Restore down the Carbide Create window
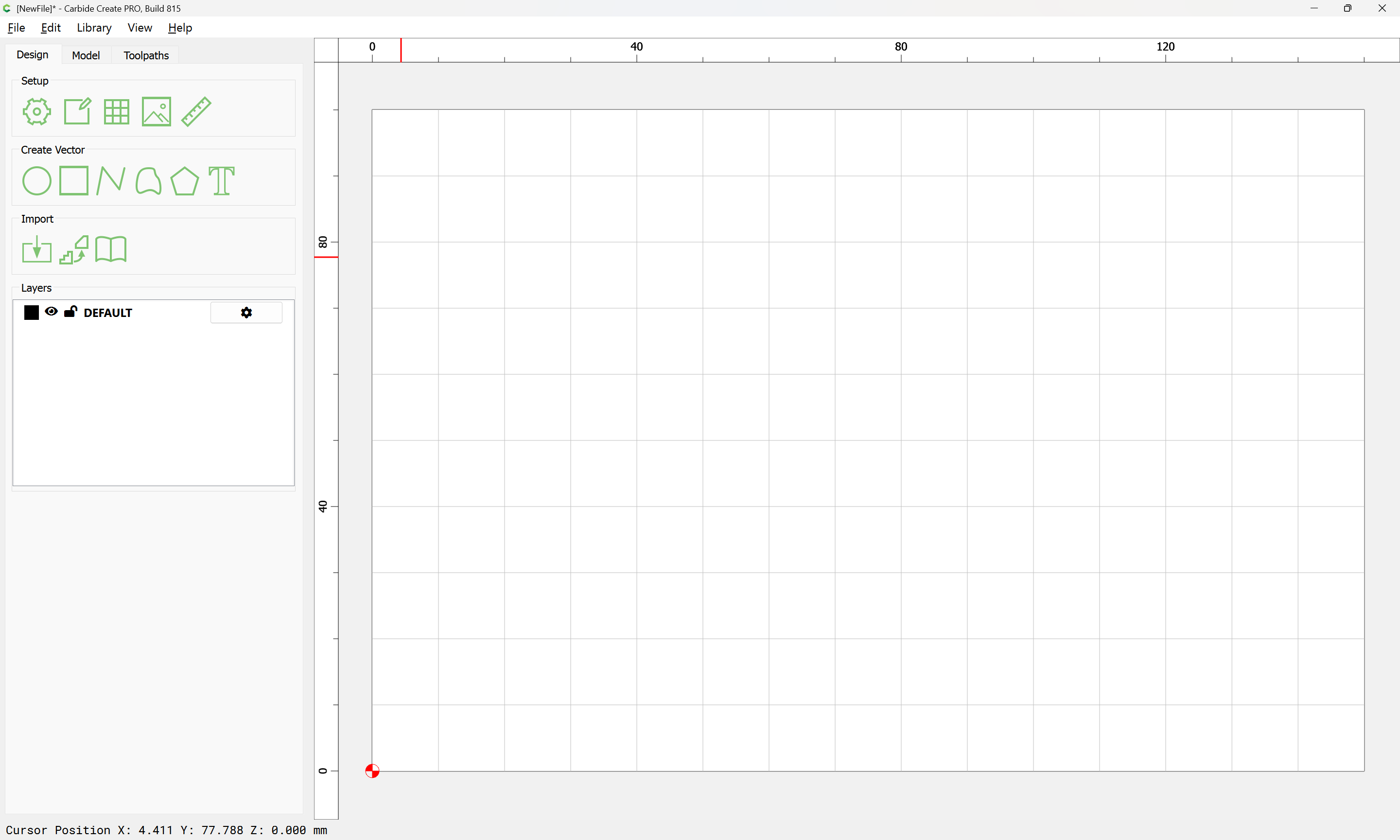Viewport: 1400px width, 840px height. click(x=1347, y=8)
